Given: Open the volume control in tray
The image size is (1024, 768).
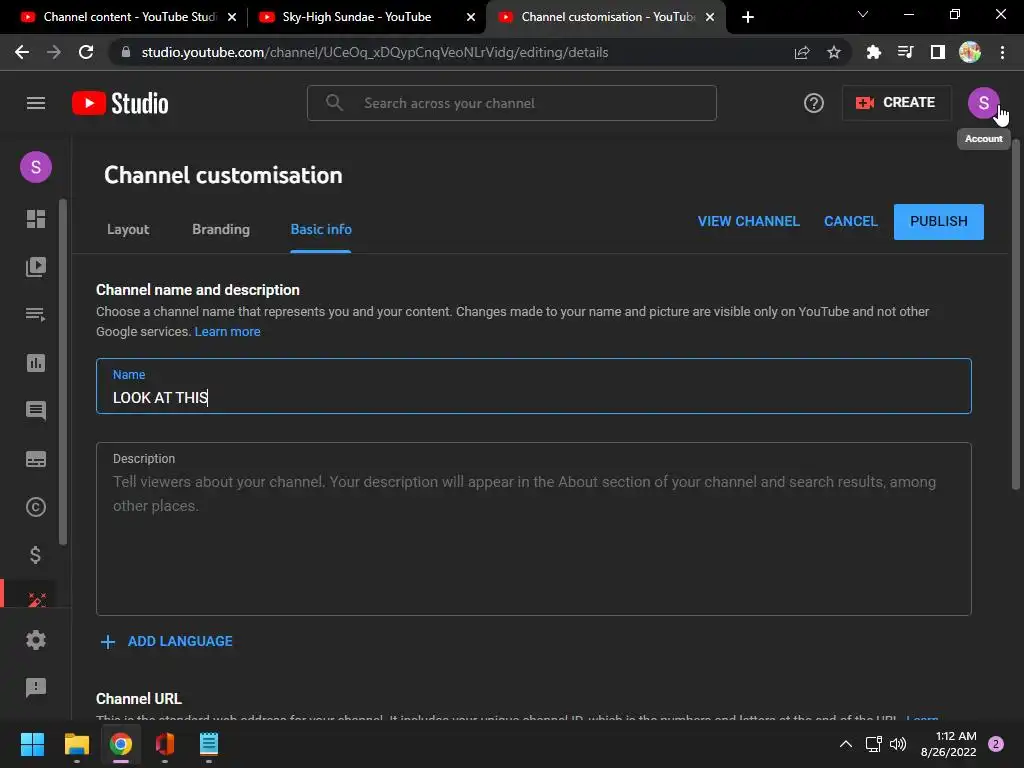Looking at the screenshot, I should [898, 744].
